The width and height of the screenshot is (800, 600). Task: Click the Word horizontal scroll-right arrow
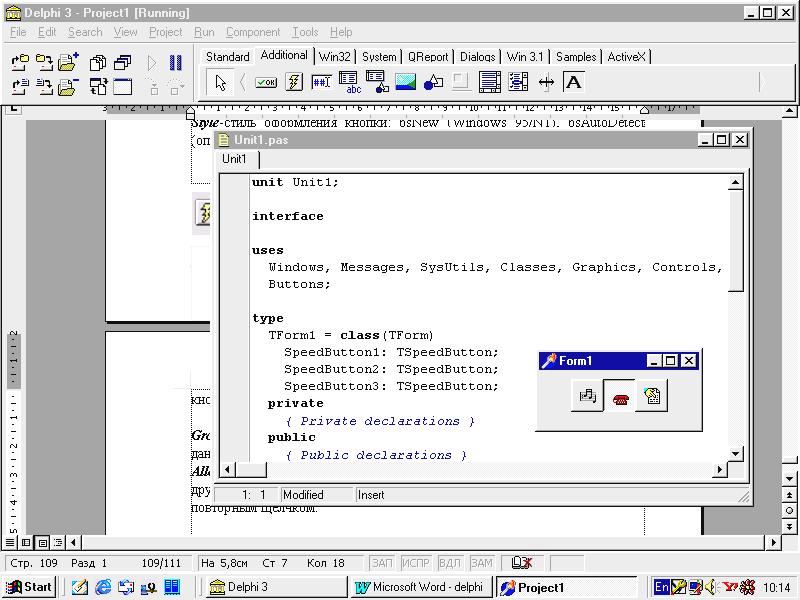pyautogui.click(x=773, y=542)
